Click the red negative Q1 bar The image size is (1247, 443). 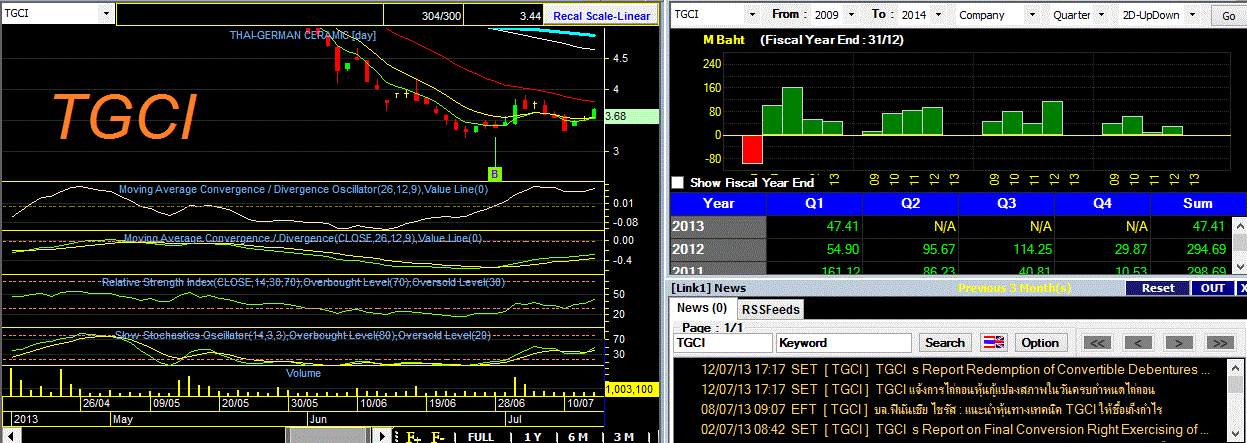click(x=752, y=149)
